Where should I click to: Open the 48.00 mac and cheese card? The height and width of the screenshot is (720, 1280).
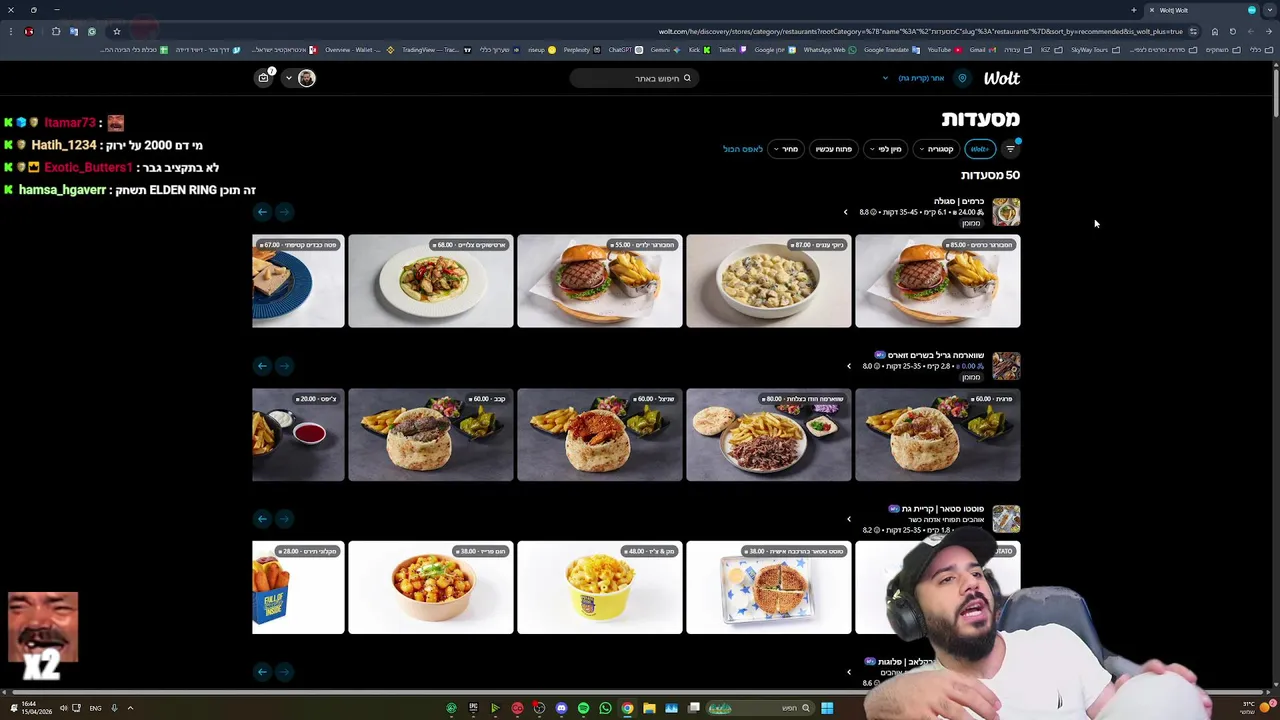pyautogui.click(x=600, y=588)
